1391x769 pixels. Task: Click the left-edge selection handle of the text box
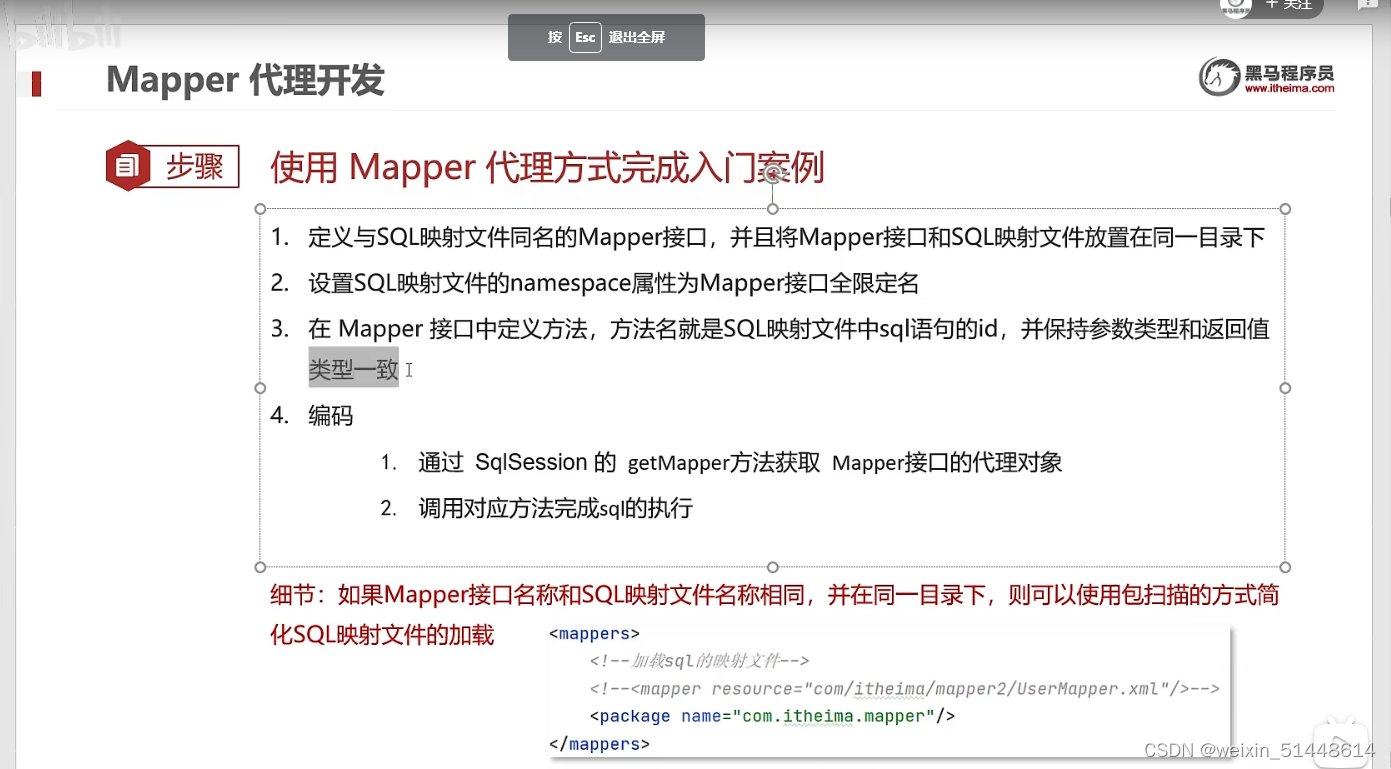pyautogui.click(x=261, y=388)
